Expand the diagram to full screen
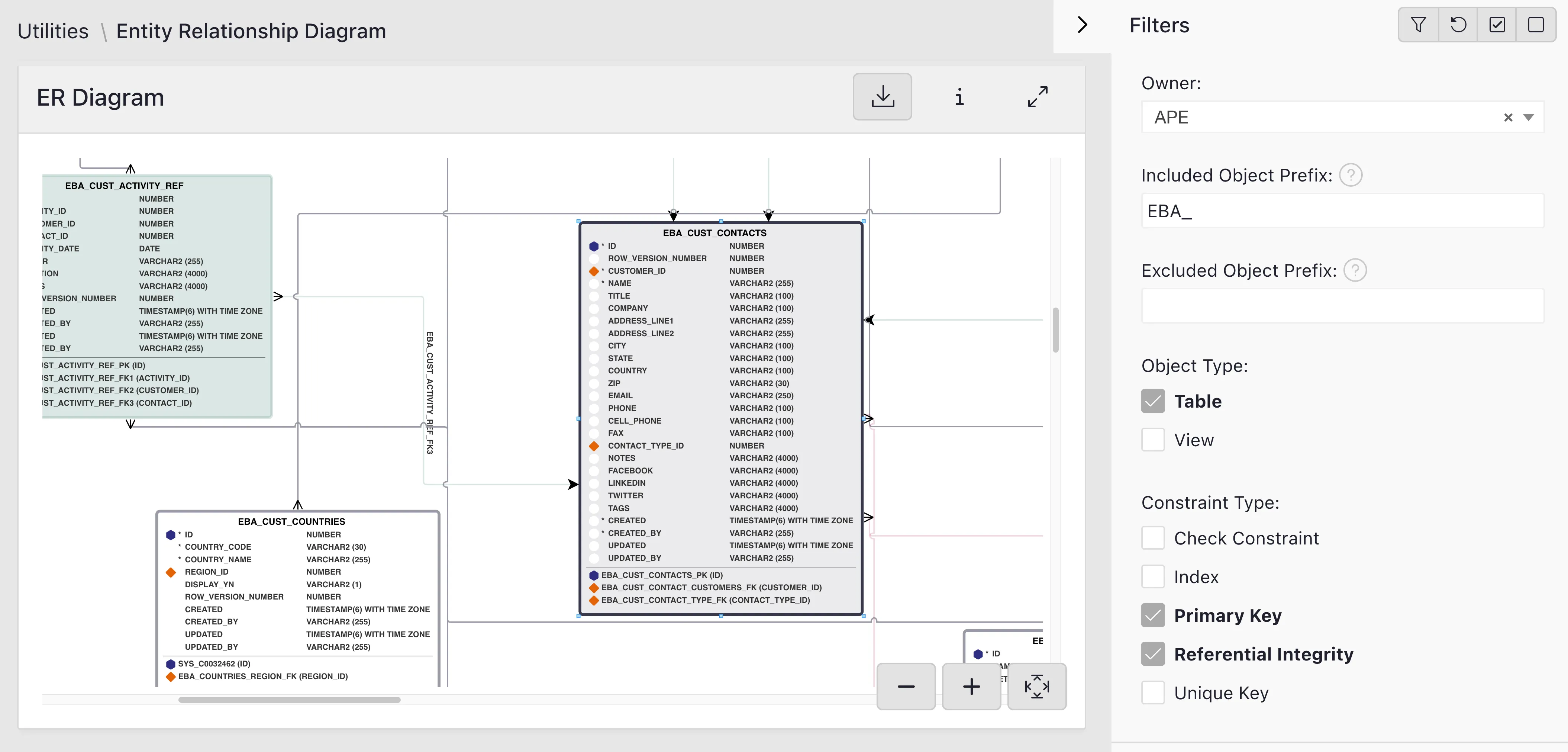1568x752 pixels. point(1038,96)
